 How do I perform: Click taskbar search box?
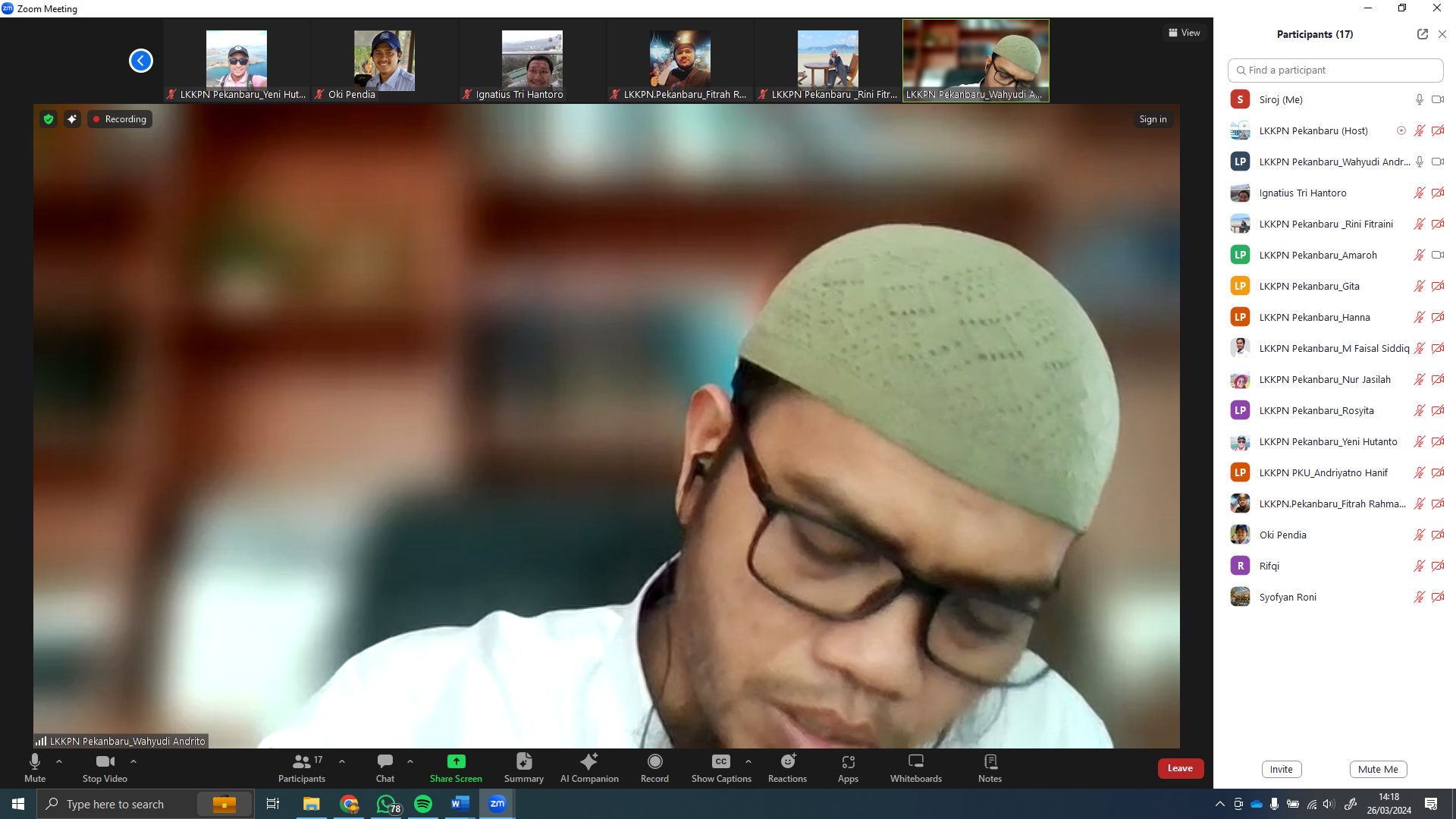pyautogui.click(x=146, y=804)
